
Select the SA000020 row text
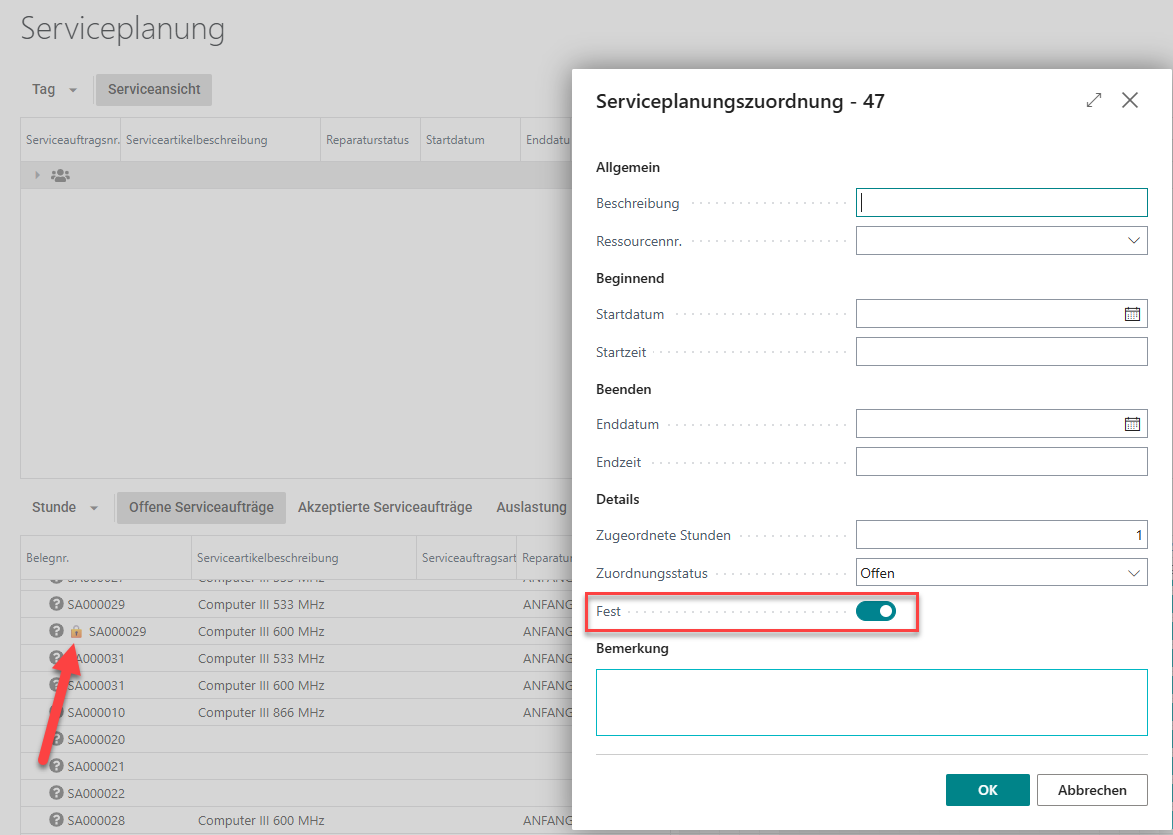click(x=97, y=739)
